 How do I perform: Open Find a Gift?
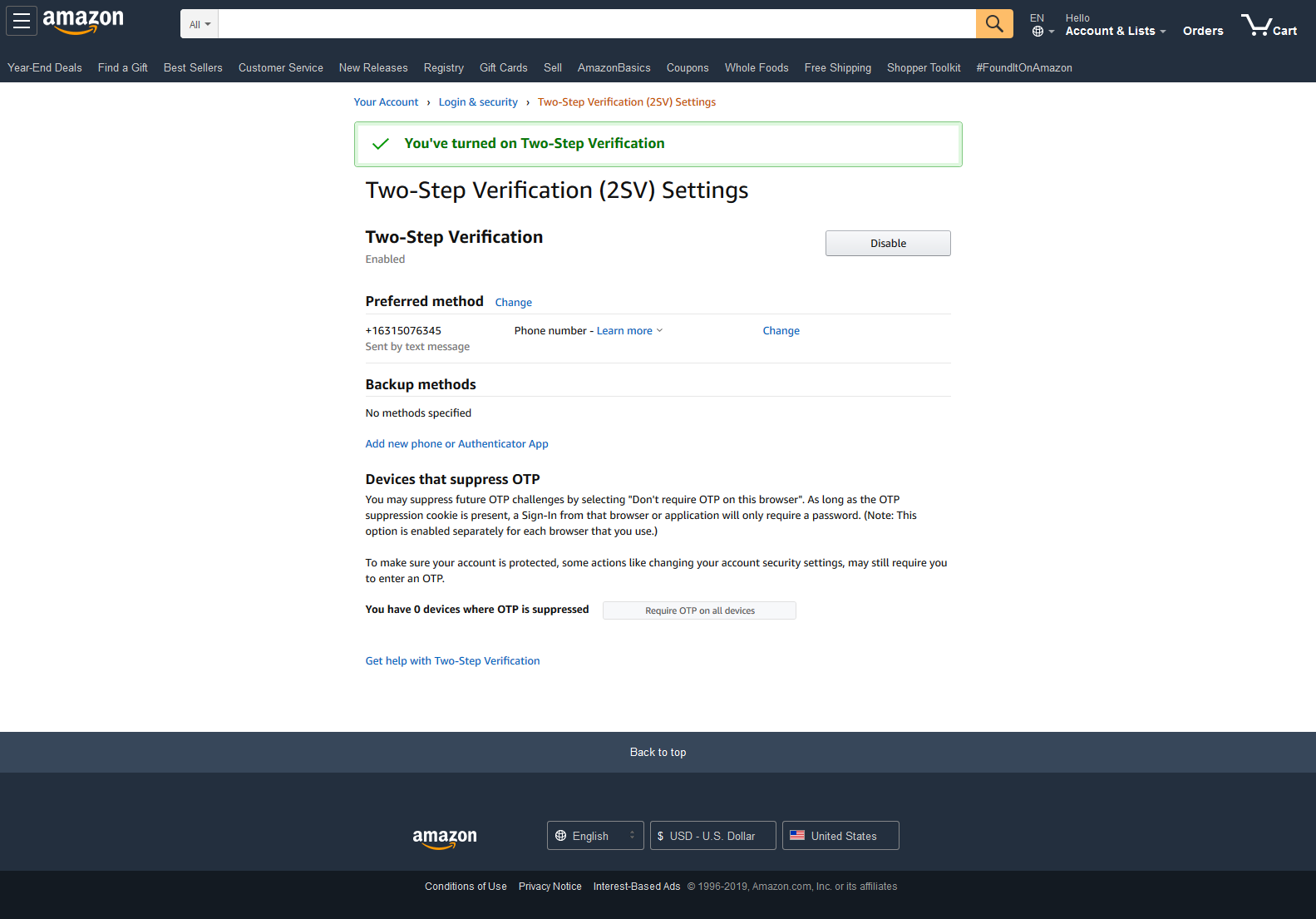tap(122, 68)
